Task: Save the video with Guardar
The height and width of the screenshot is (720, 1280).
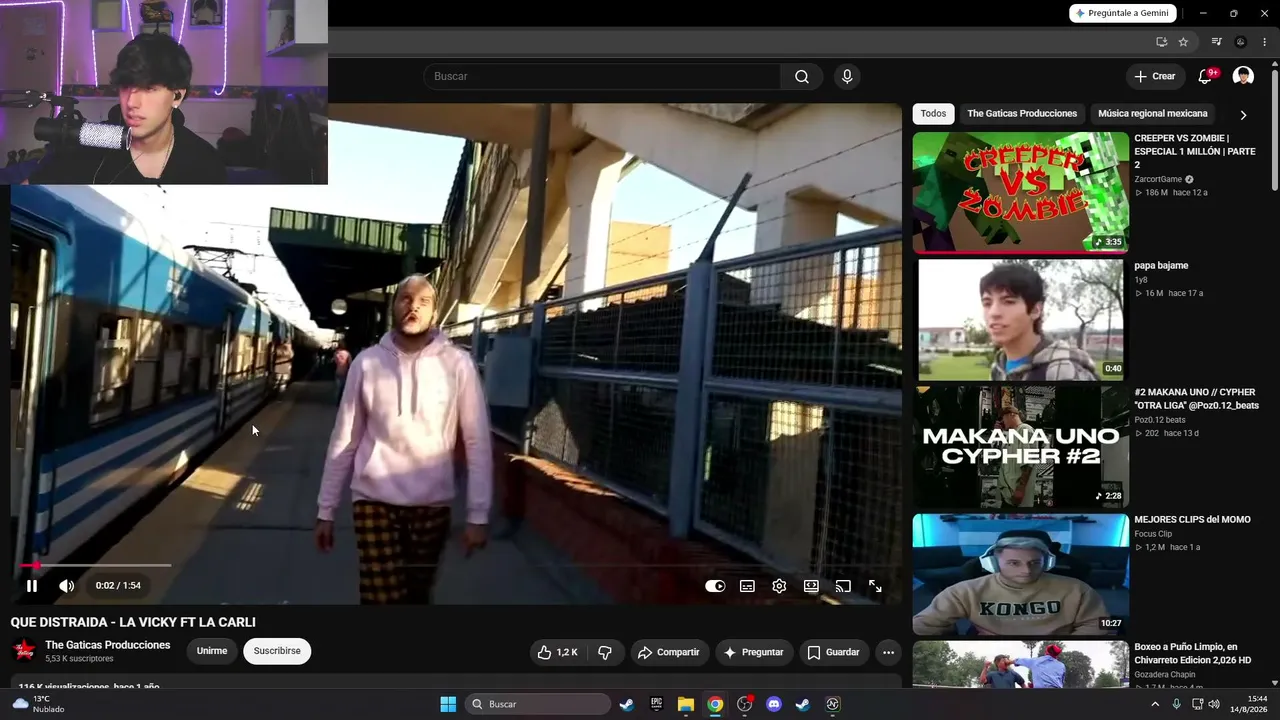Action: click(833, 652)
